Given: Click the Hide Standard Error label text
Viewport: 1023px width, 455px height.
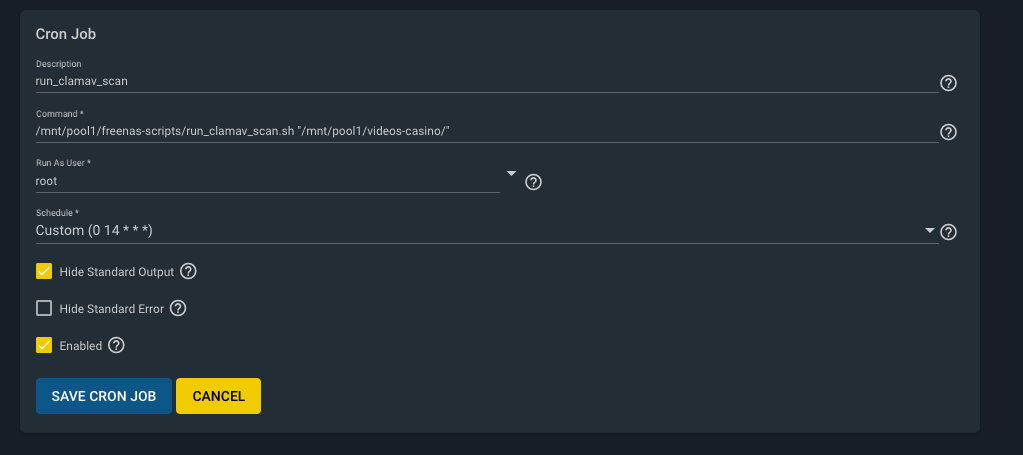Looking at the screenshot, I should [x=111, y=309].
